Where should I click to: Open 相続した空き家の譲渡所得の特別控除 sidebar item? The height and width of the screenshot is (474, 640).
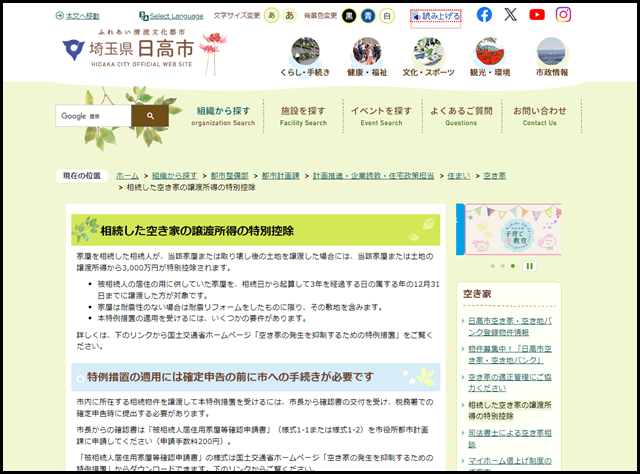coord(509,411)
